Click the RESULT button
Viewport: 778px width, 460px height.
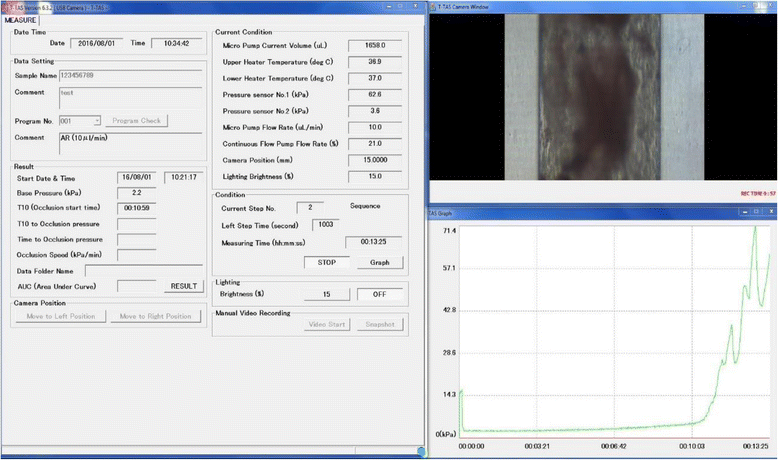point(183,286)
